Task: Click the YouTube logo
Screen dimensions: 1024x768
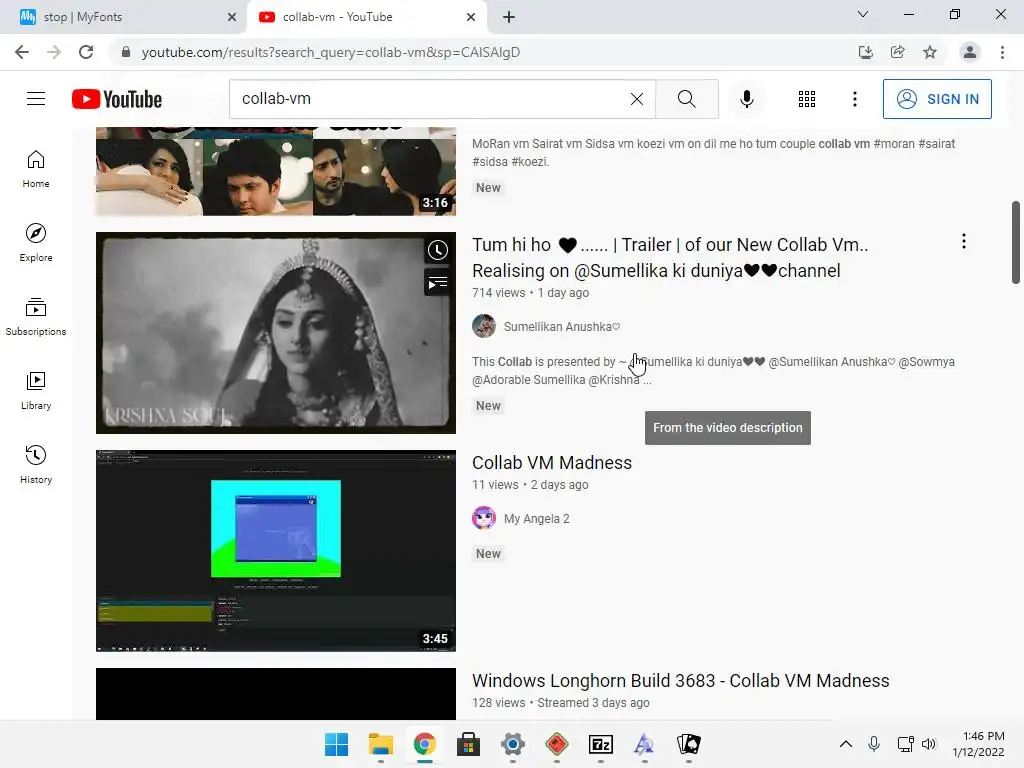Action: coord(117,99)
